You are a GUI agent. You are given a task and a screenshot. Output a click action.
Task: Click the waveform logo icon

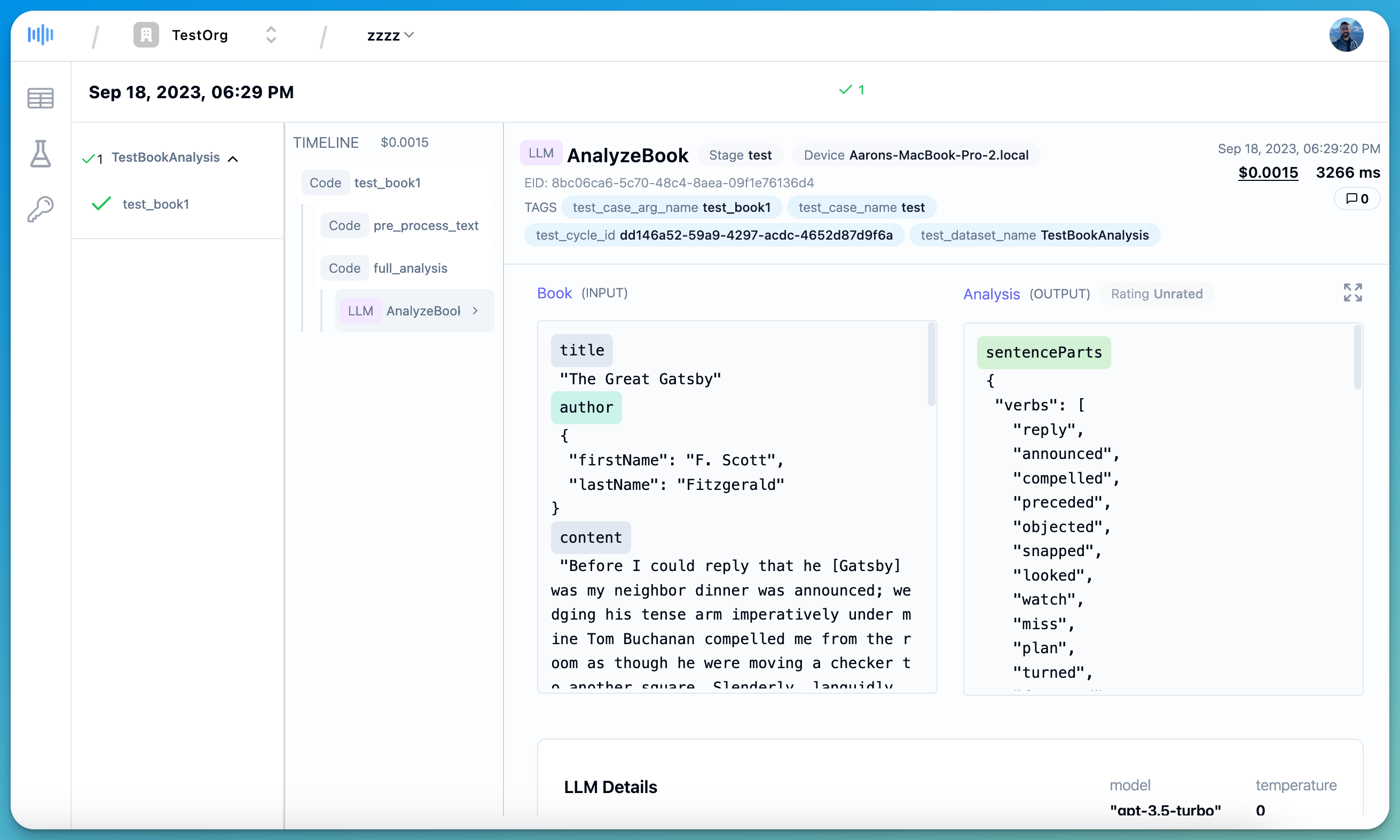(x=40, y=35)
